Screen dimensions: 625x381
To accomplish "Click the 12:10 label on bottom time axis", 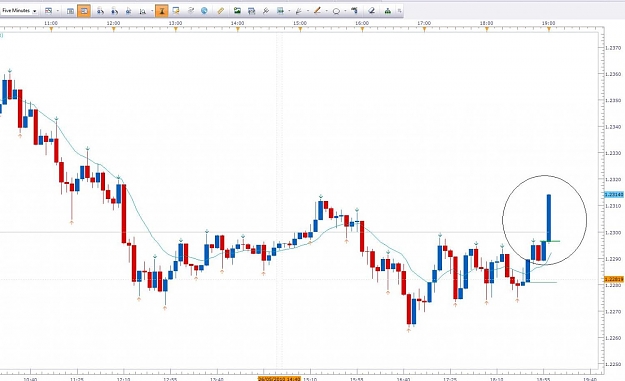I will click(x=124, y=379).
